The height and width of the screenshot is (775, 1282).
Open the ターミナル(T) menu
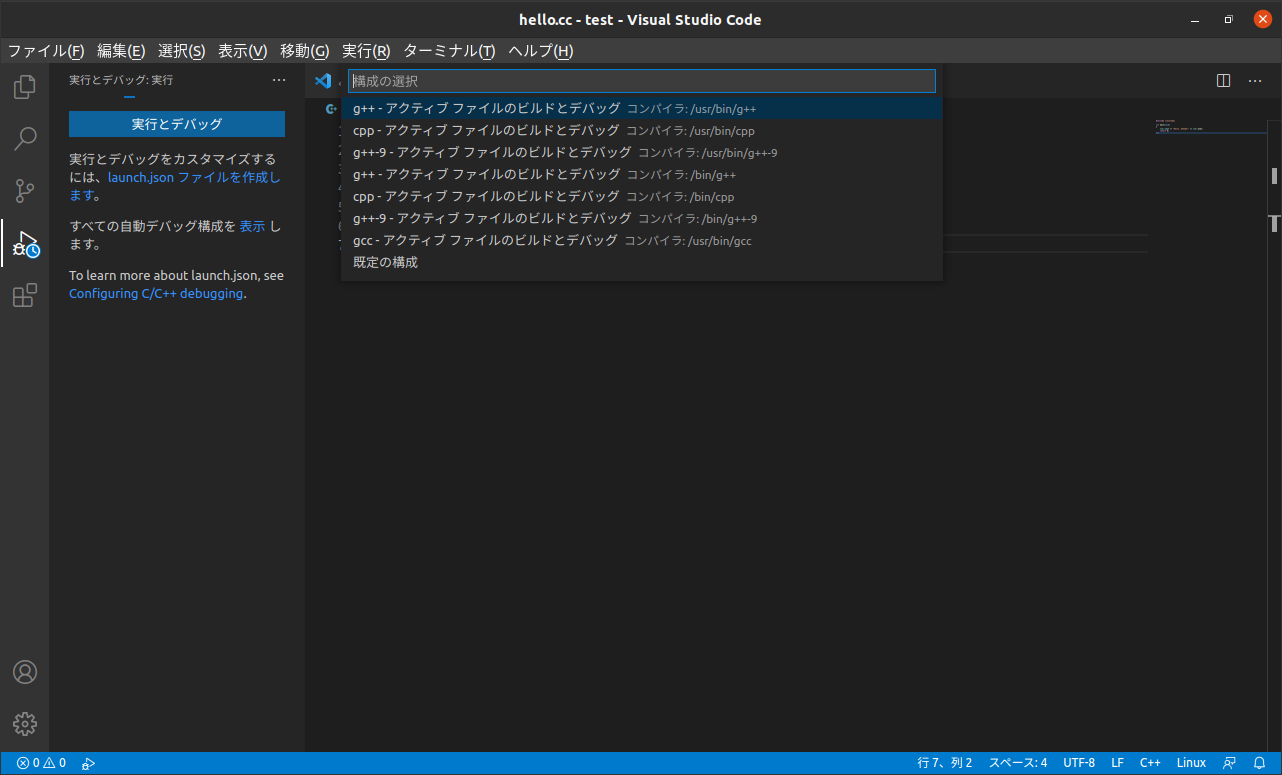(x=449, y=51)
